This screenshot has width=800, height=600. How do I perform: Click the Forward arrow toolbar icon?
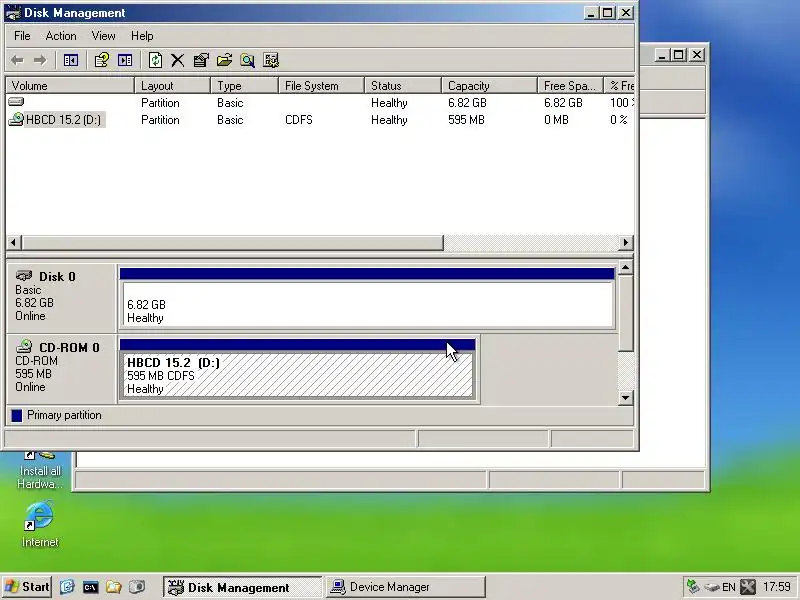(40, 60)
